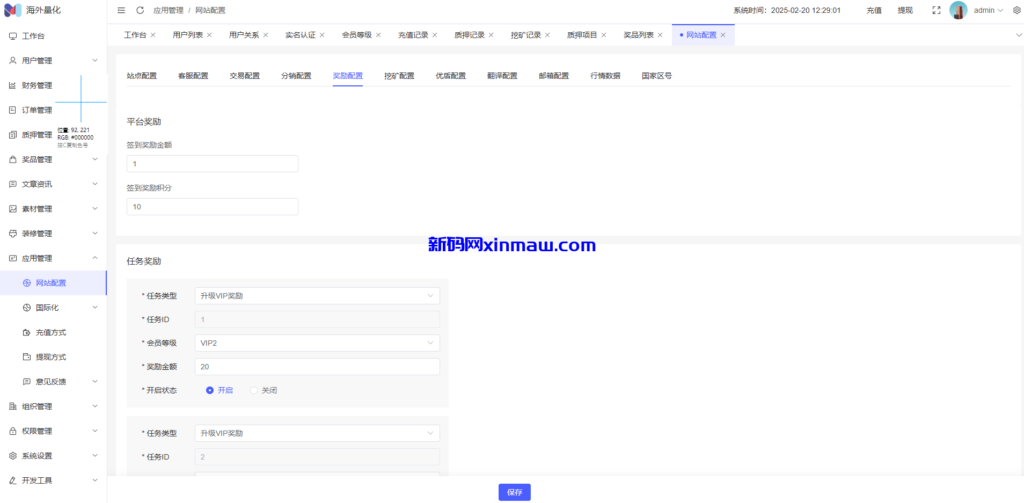Expand the 国际化 submenu chevron
This screenshot has width=1024, height=503.
[x=95, y=308]
